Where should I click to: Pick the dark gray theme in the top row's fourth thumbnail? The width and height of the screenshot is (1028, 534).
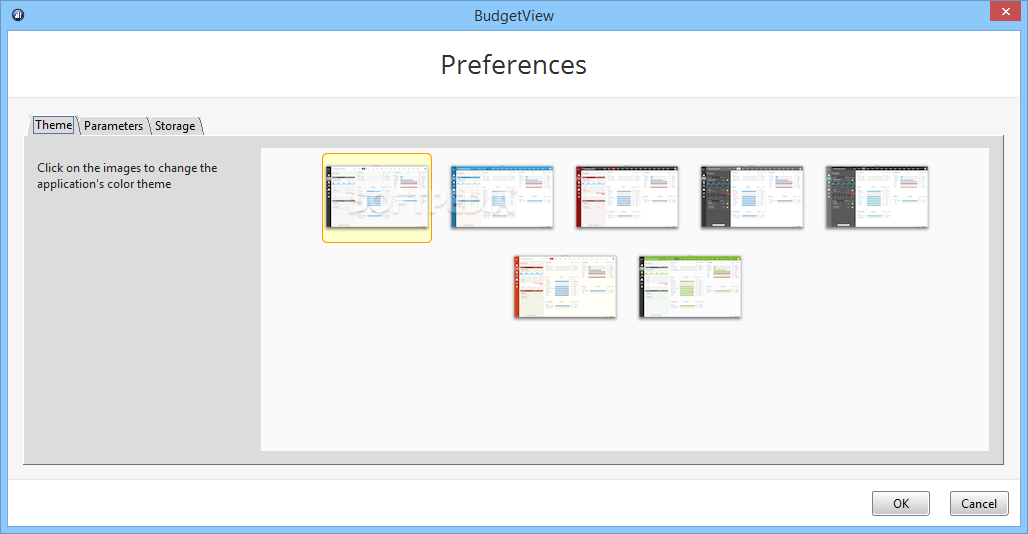point(752,197)
